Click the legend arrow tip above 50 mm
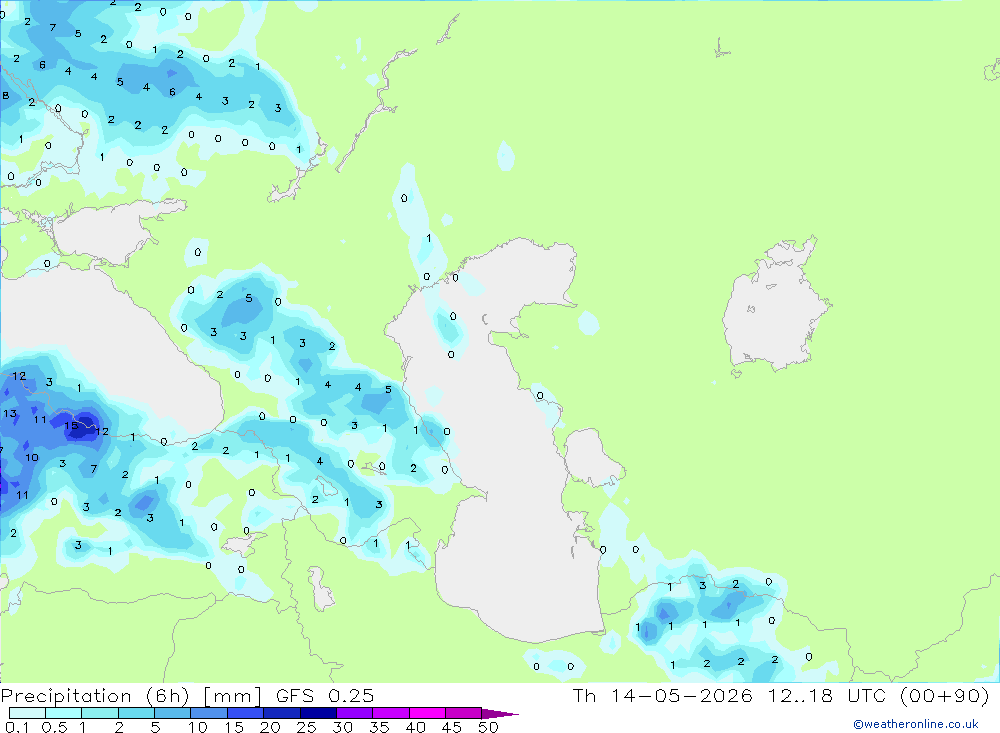This screenshot has width=1000, height=733. (499, 714)
